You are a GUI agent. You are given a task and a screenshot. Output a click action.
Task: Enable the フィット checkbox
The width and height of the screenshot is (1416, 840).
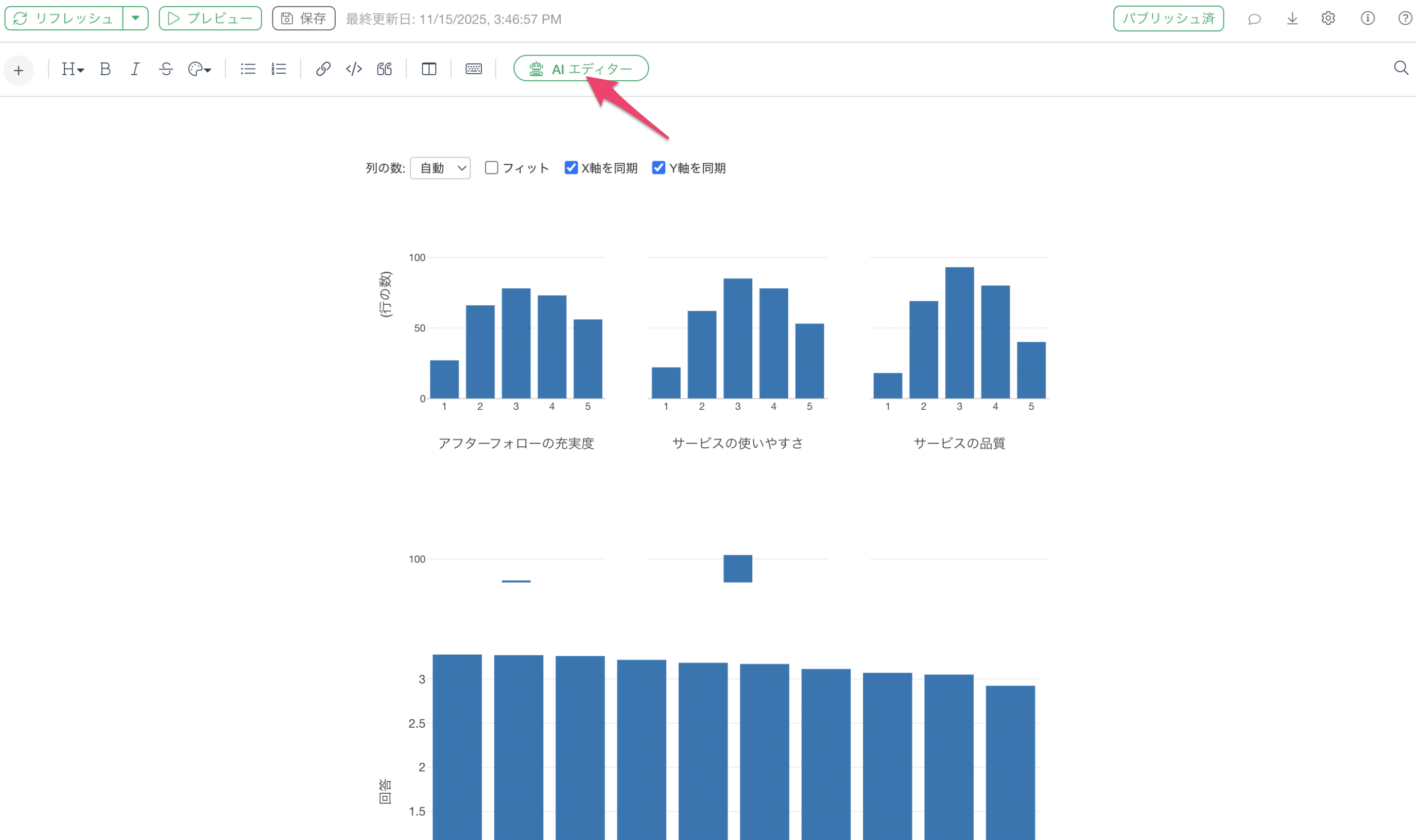click(x=491, y=168)
